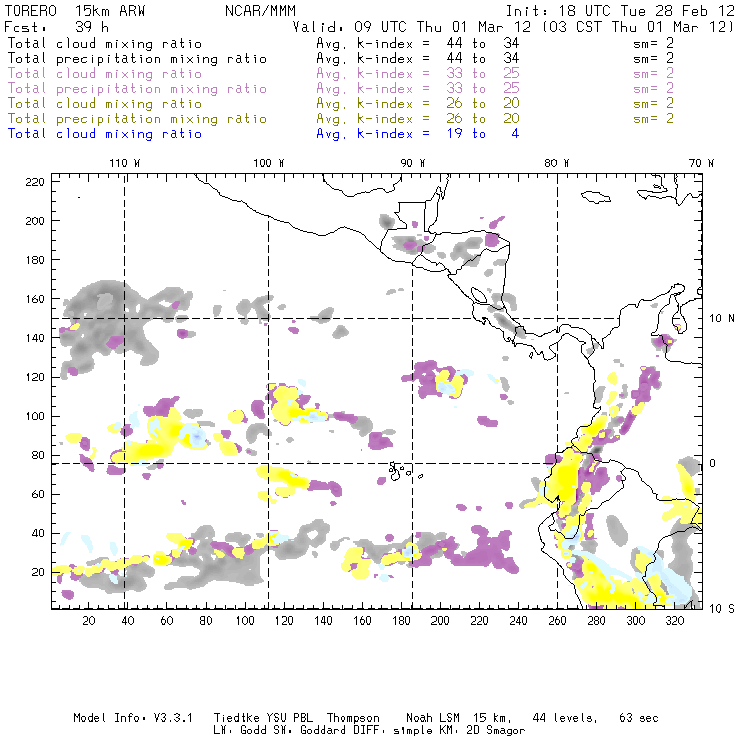740x740 pixels.
Task: Select the YSU PBL scheme text
Action: [x=290, y=718]
